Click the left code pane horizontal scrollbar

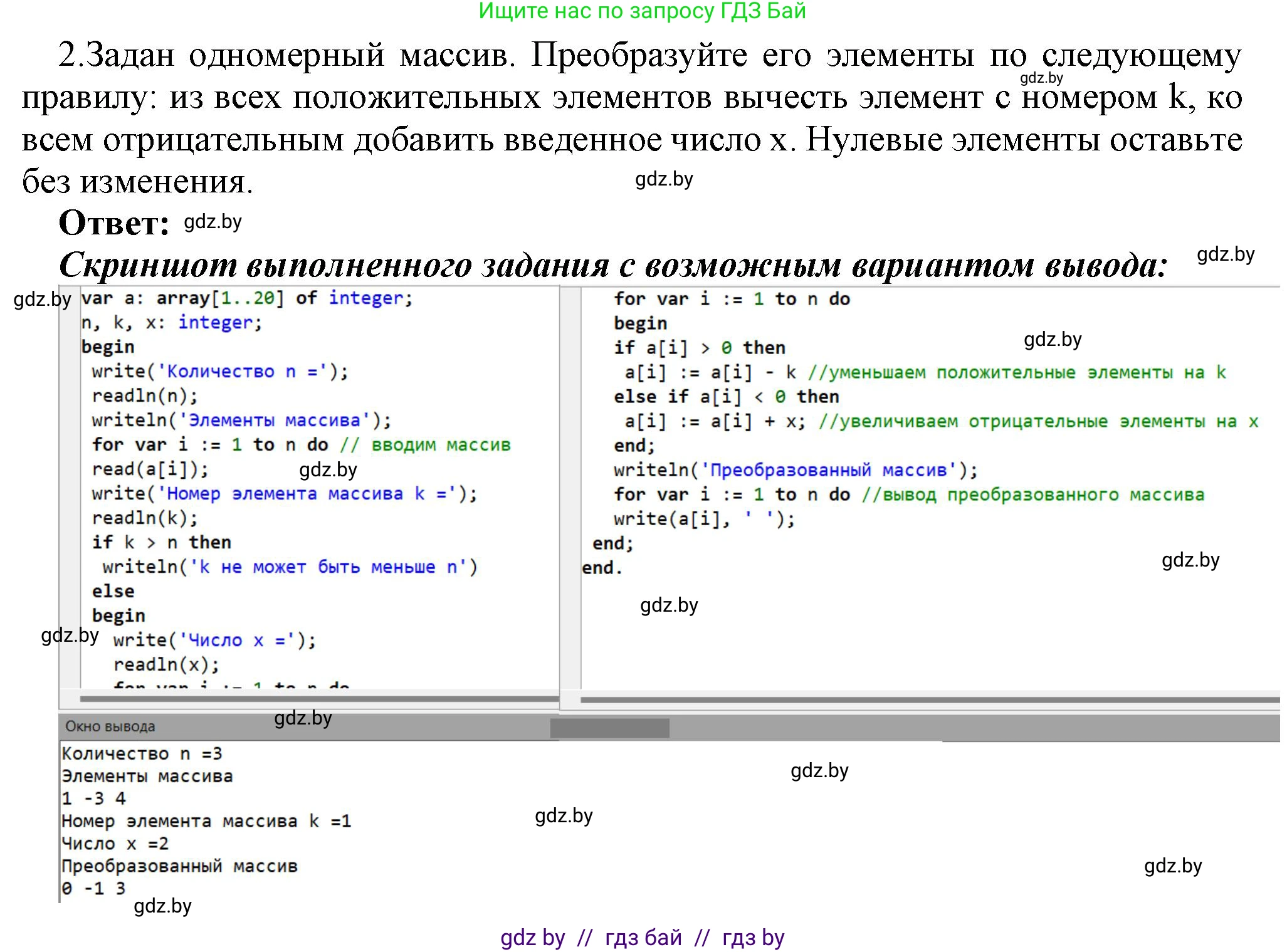318,698
